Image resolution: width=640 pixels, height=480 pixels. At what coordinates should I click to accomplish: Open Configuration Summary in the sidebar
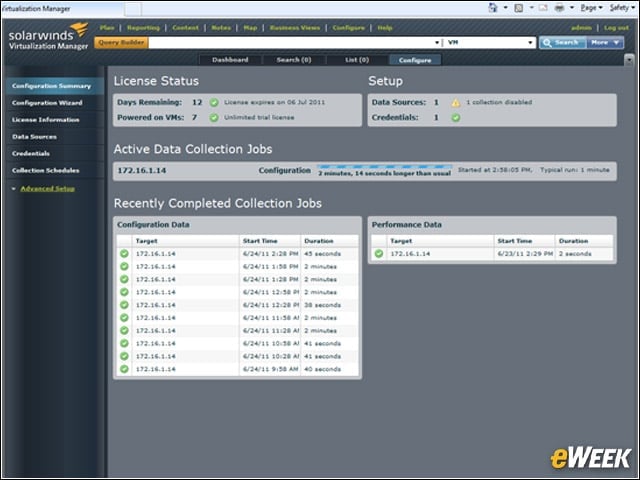55,86
